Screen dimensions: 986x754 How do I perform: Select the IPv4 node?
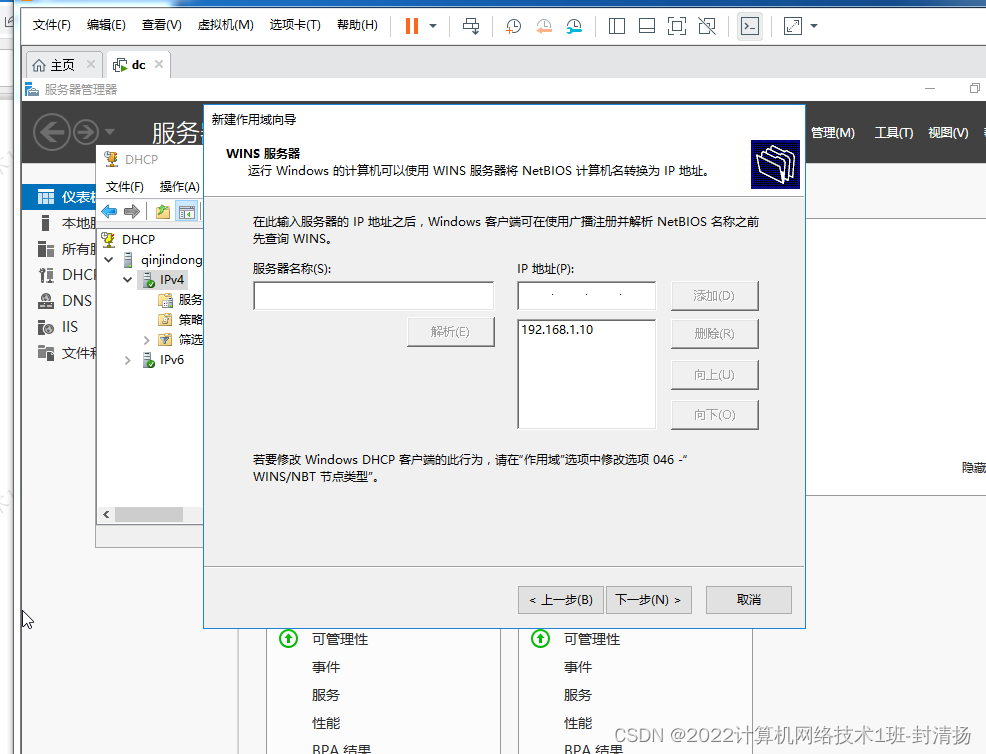point(171,280)
